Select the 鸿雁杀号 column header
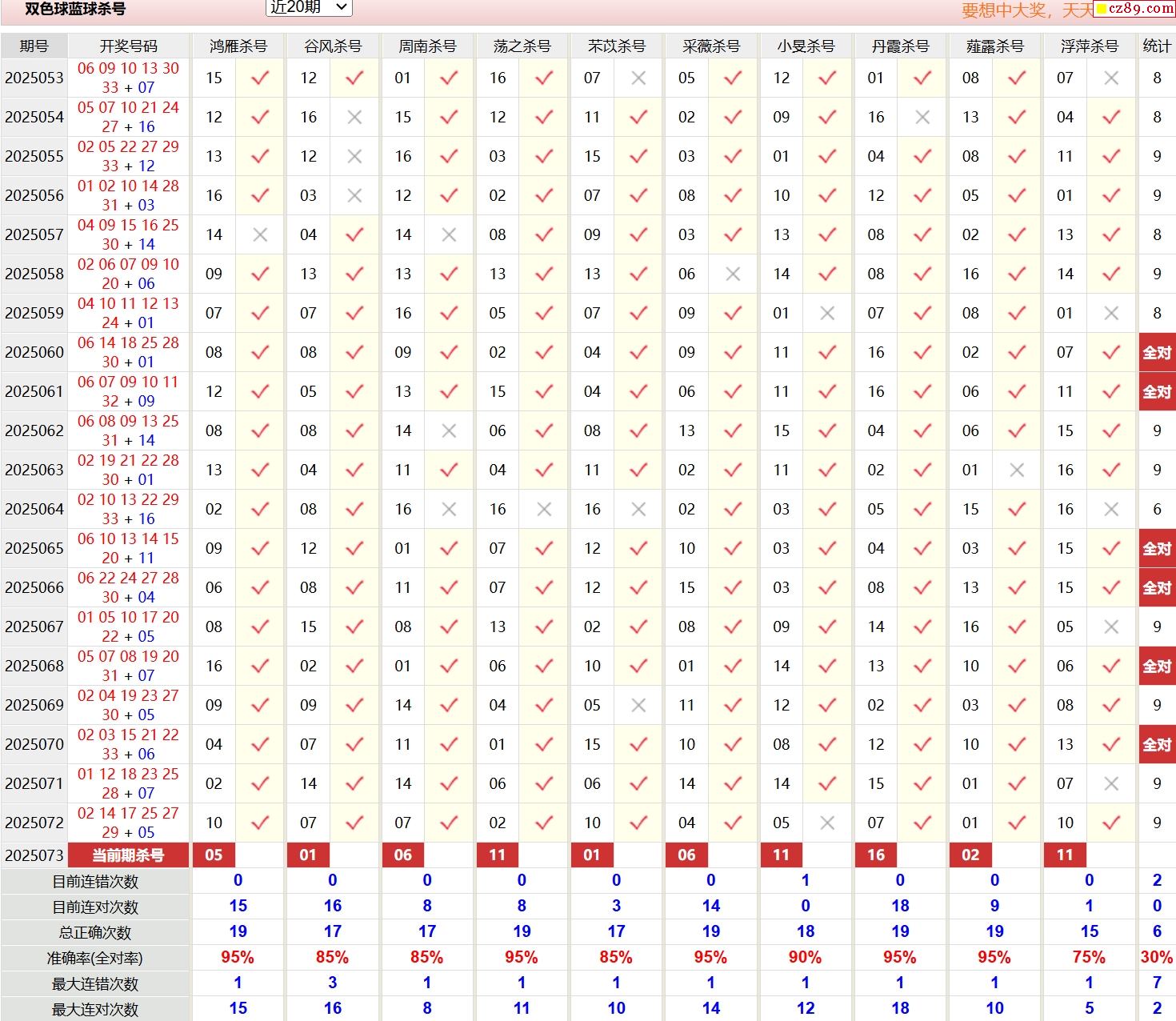This screenshot has height=1021, width=1176. pos(238,46)
